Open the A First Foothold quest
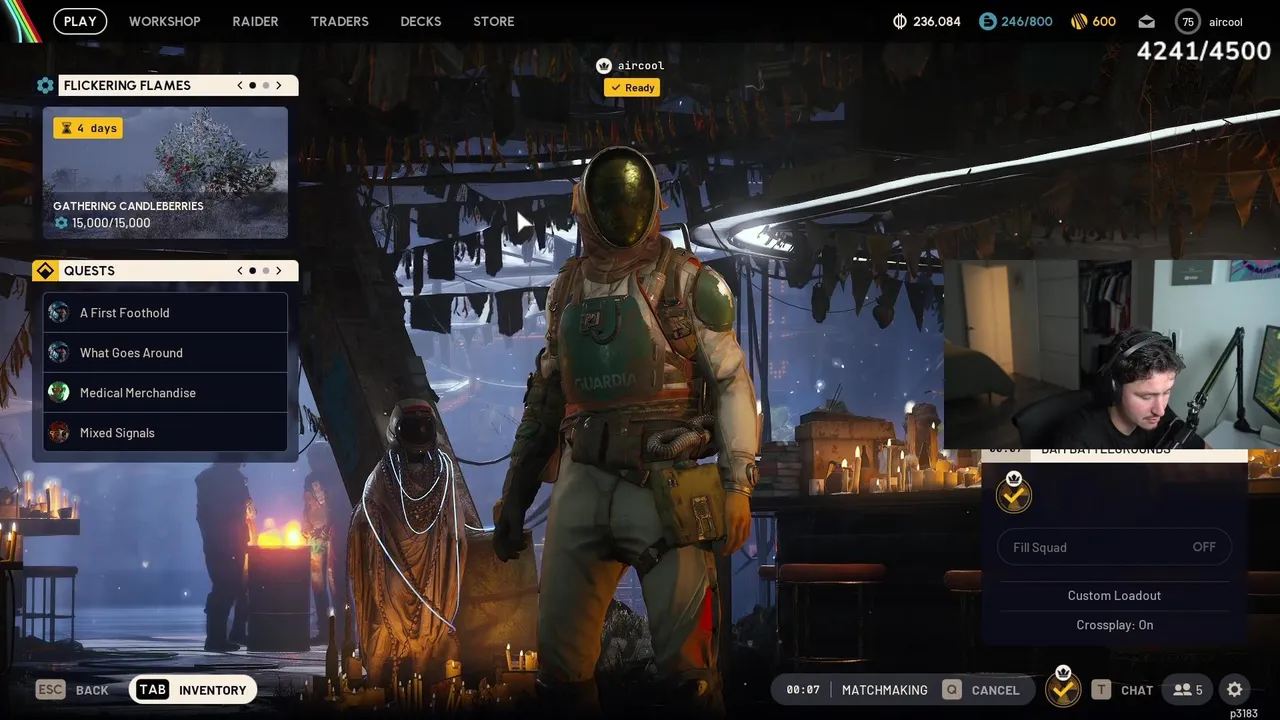This screenshot has width=1280, height=720. click(165, 313)
